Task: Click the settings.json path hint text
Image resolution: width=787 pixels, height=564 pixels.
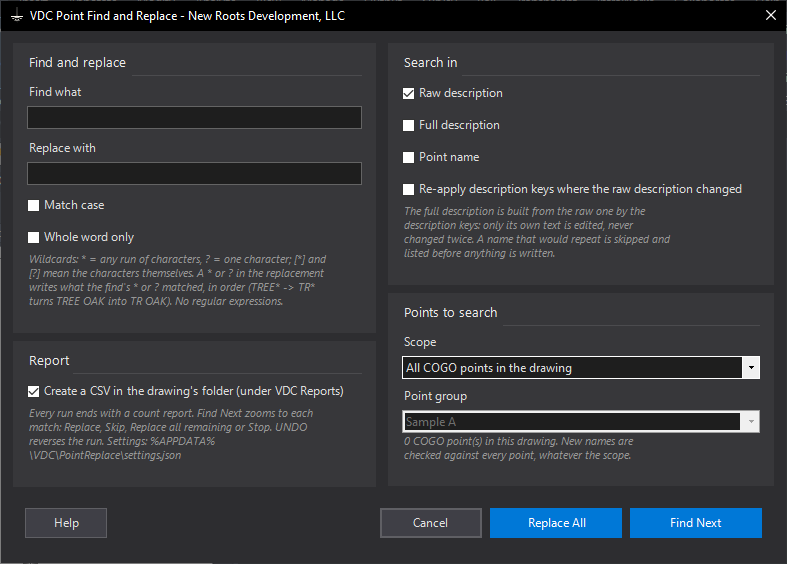Action: [171, 435]
